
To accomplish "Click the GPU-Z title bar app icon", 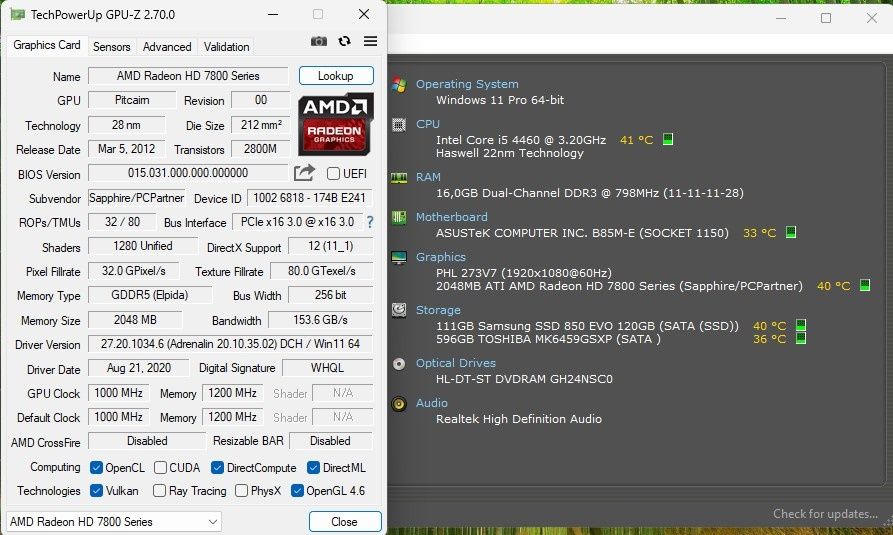I will (x=18, y=14).
